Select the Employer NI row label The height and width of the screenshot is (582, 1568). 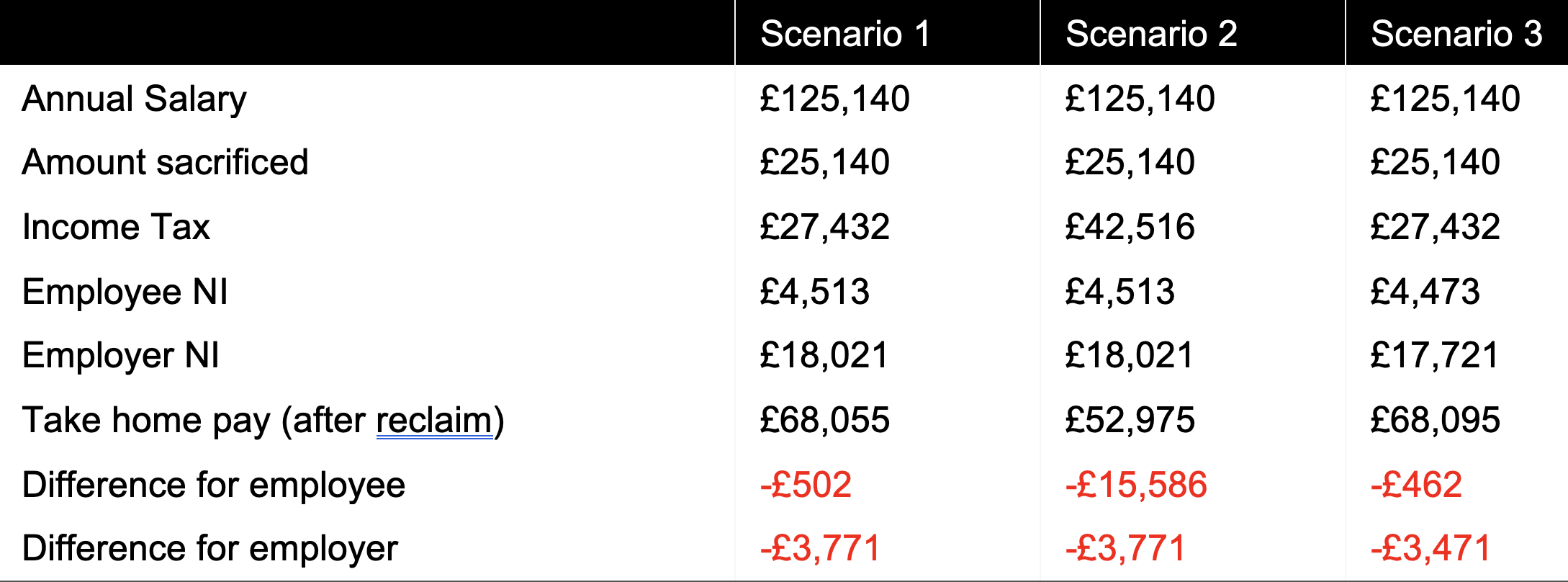pos(121,356)
